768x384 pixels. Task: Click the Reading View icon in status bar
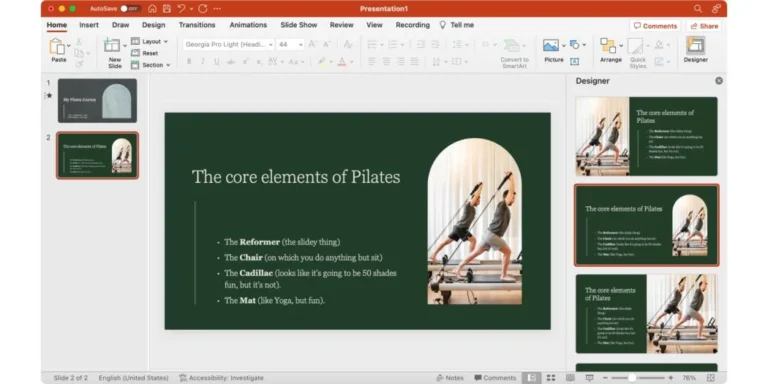(570, 378)
